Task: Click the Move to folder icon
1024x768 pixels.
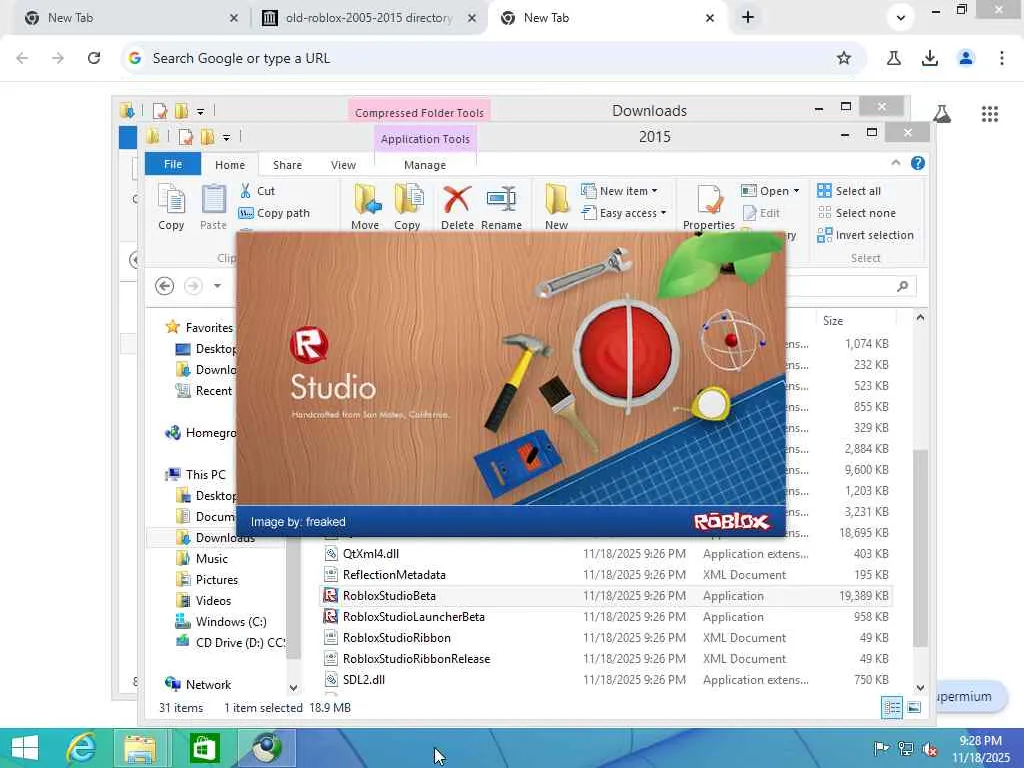Action: point(366,199)
